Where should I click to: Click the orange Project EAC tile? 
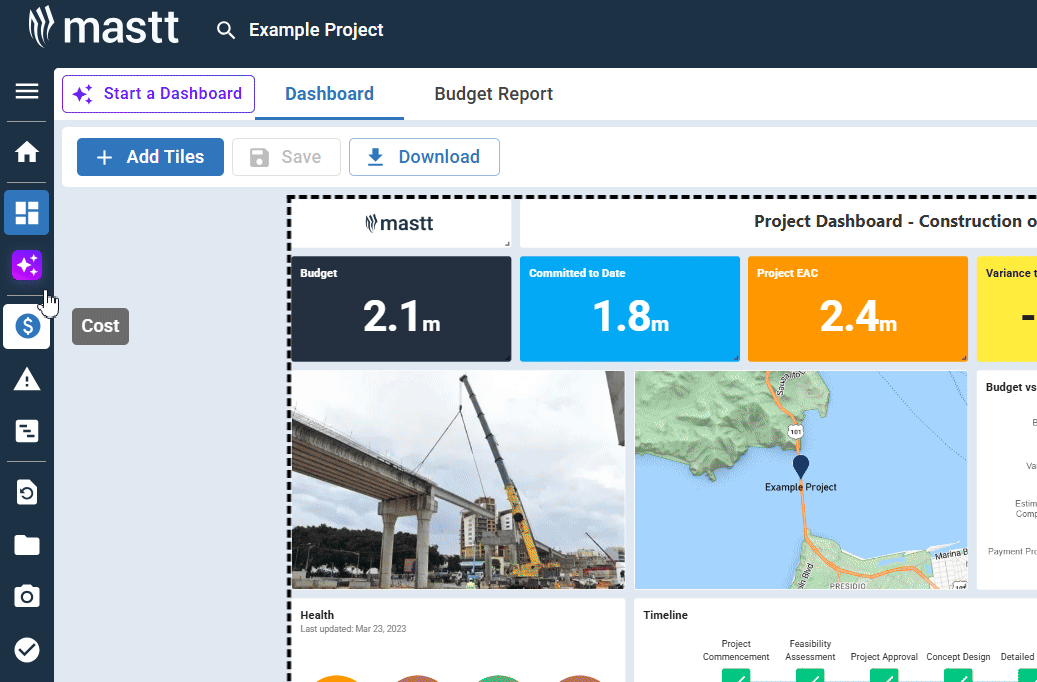coord(857,309)
